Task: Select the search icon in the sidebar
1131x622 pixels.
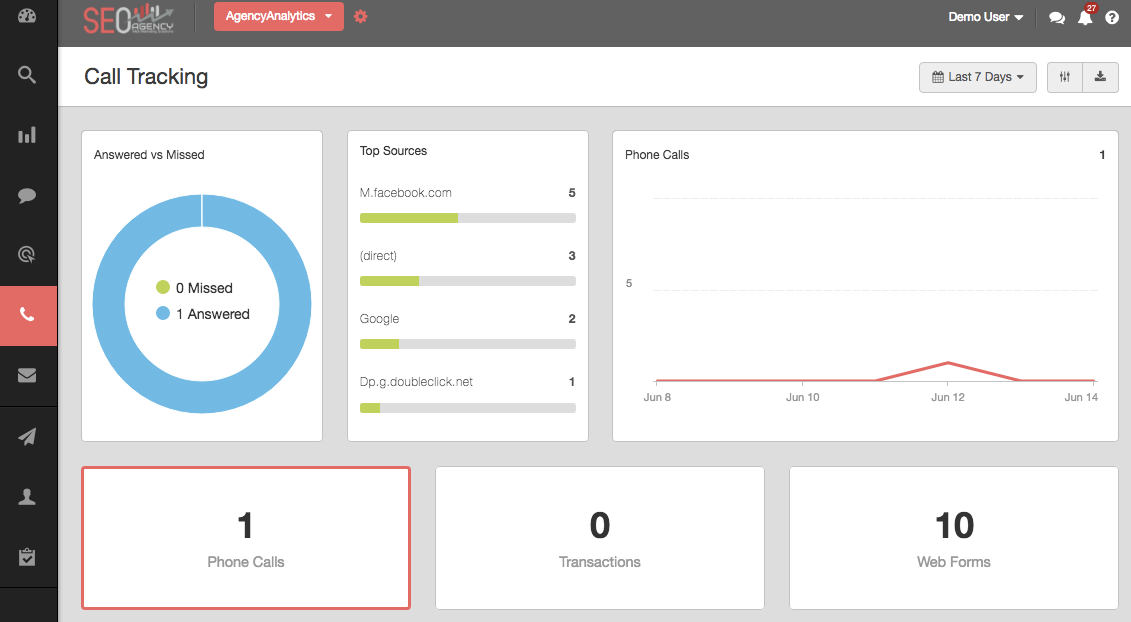Action: coord(28,75)
